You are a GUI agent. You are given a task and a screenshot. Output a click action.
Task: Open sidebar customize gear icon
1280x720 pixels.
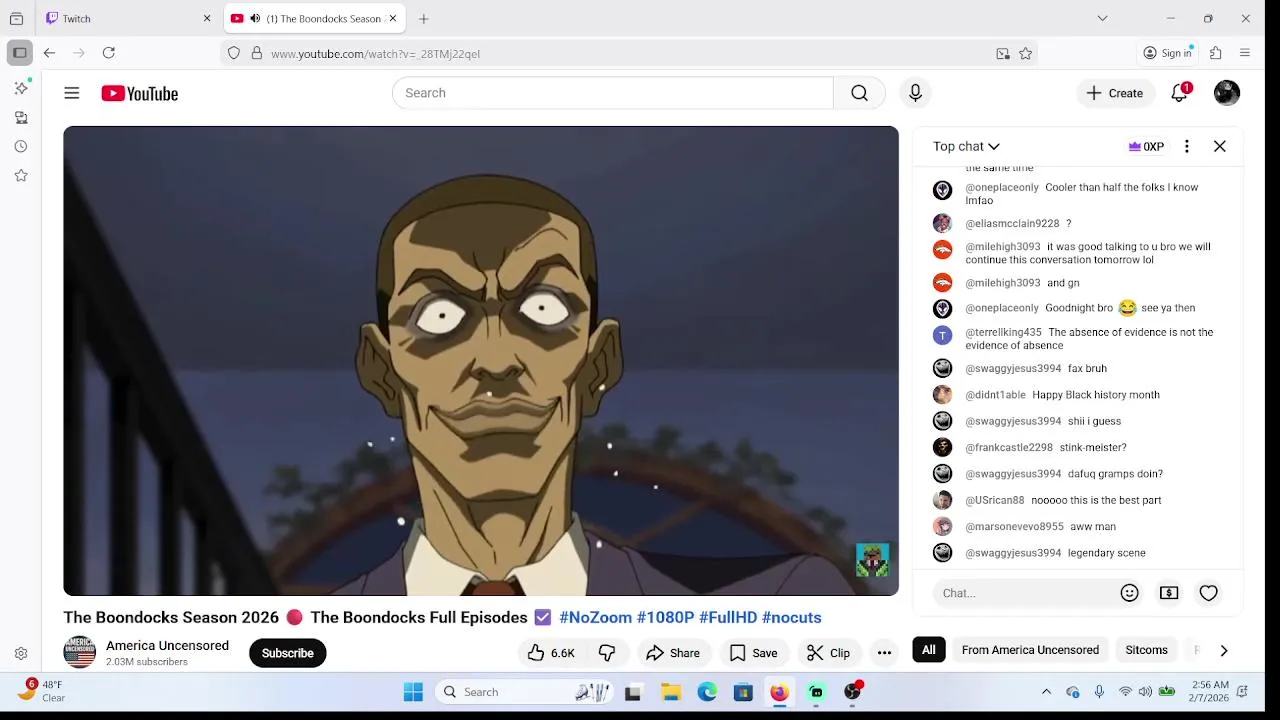pos(21,654)
